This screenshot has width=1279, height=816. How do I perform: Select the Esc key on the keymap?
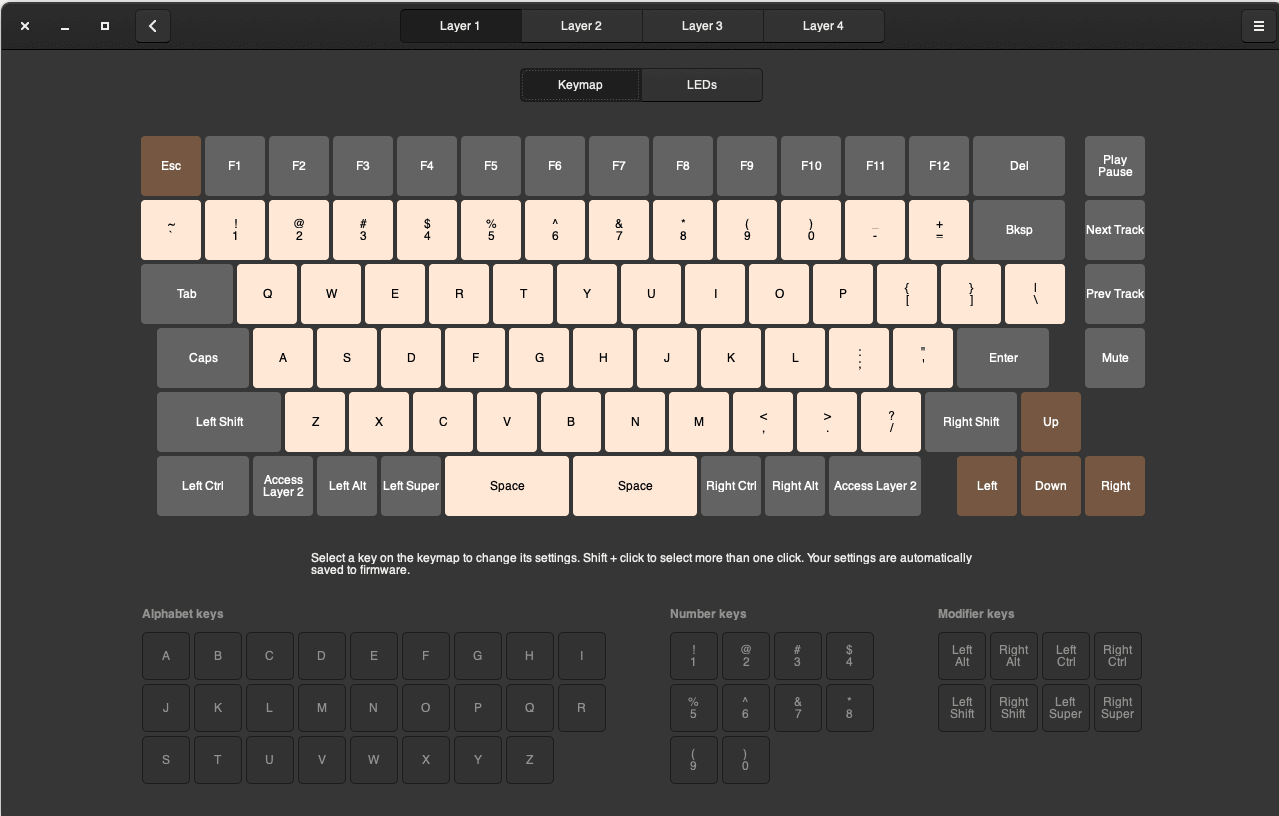coord(170,165)
